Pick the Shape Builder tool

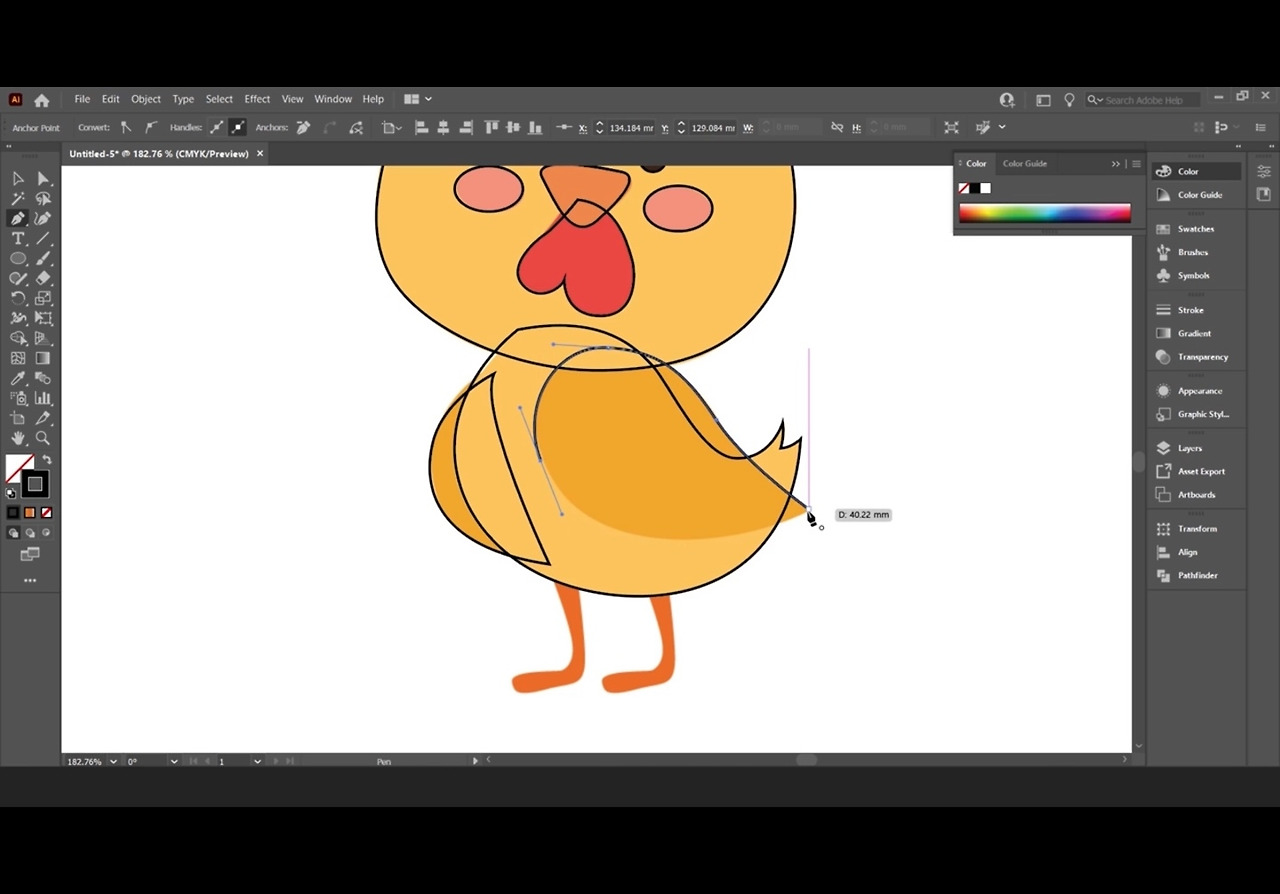click(18, 338)
